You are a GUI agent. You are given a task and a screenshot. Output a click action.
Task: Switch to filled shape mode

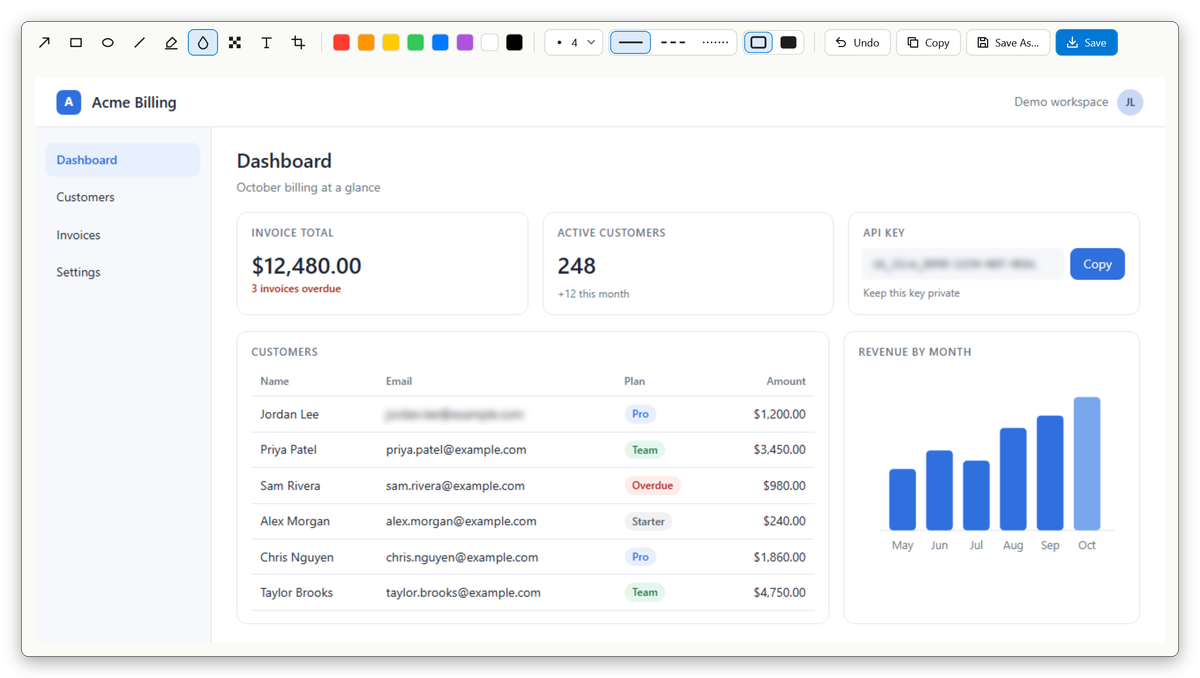click(x=788, y=43)
